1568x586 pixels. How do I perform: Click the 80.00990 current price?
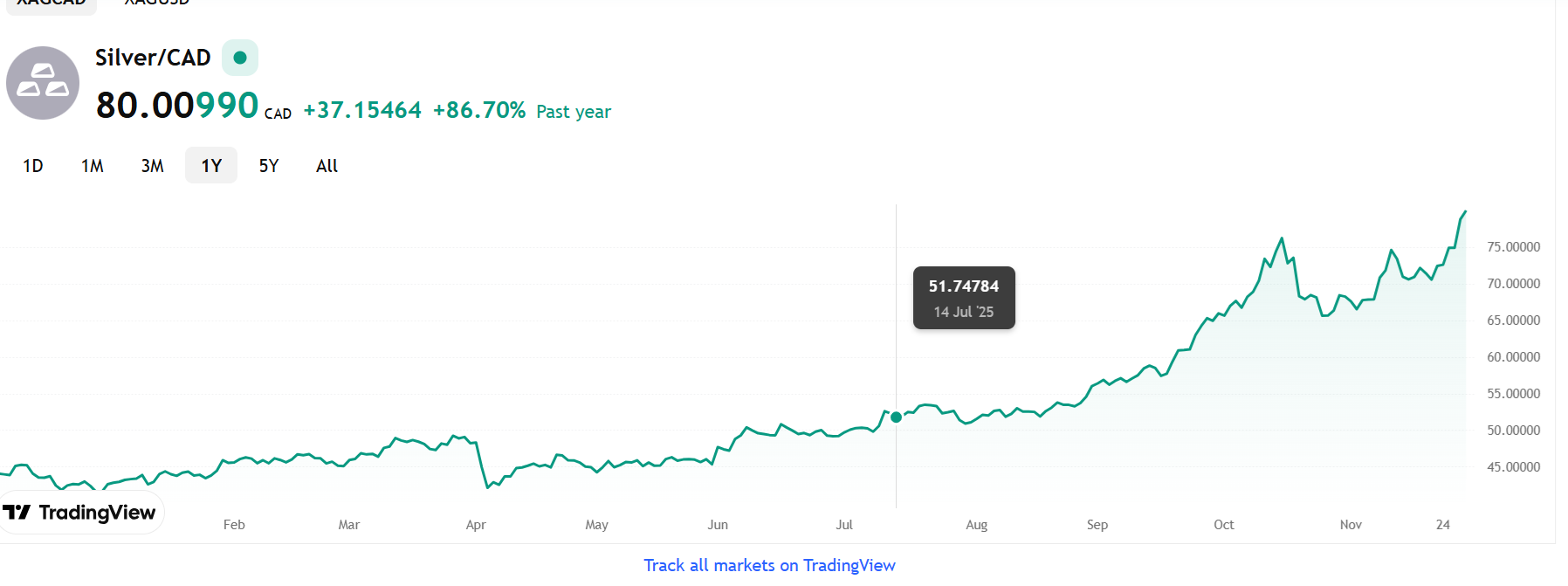point(177,106)
